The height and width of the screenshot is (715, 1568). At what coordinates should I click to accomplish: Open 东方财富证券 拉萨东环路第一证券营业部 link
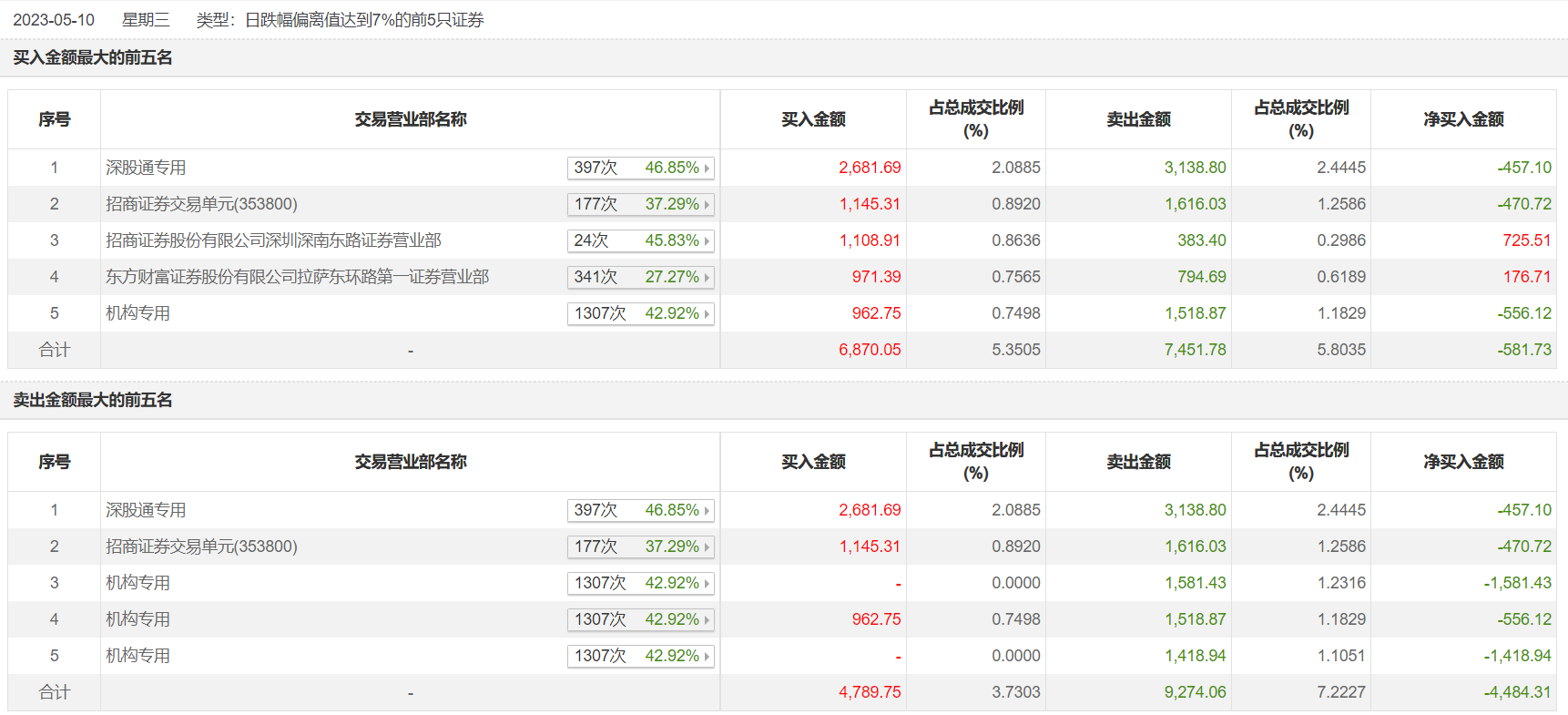click(297, 277)
